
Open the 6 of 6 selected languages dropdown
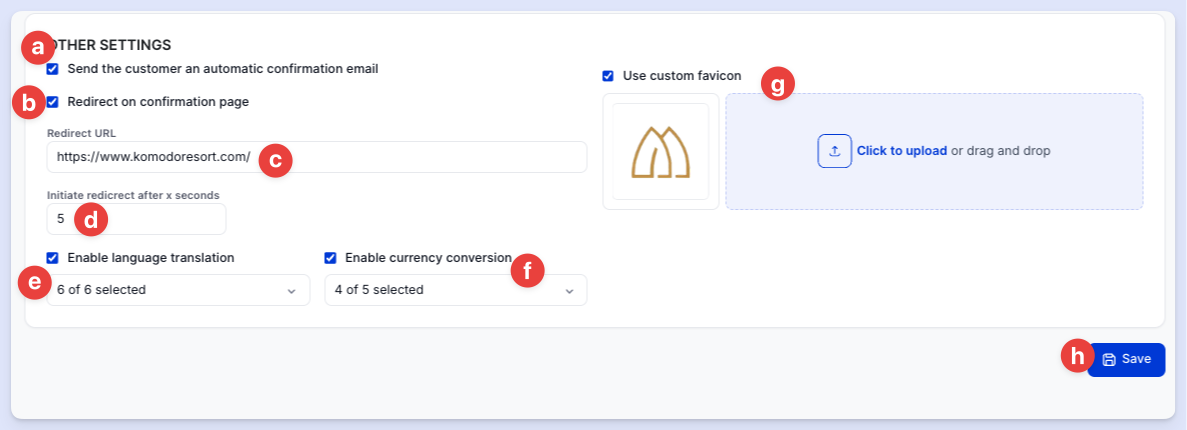[x=178, y=290]
